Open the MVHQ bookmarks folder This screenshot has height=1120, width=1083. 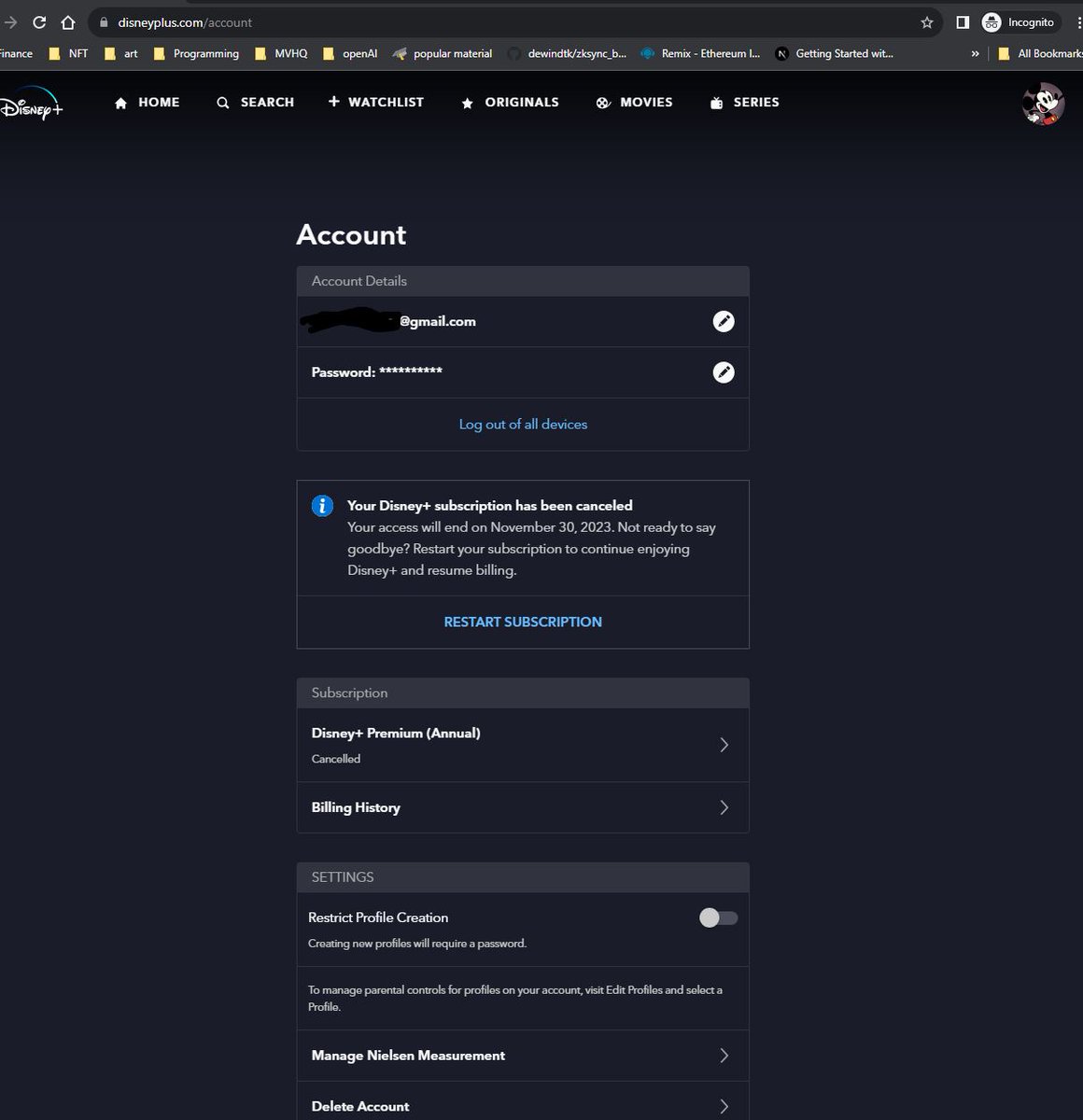tap(281, 54)
